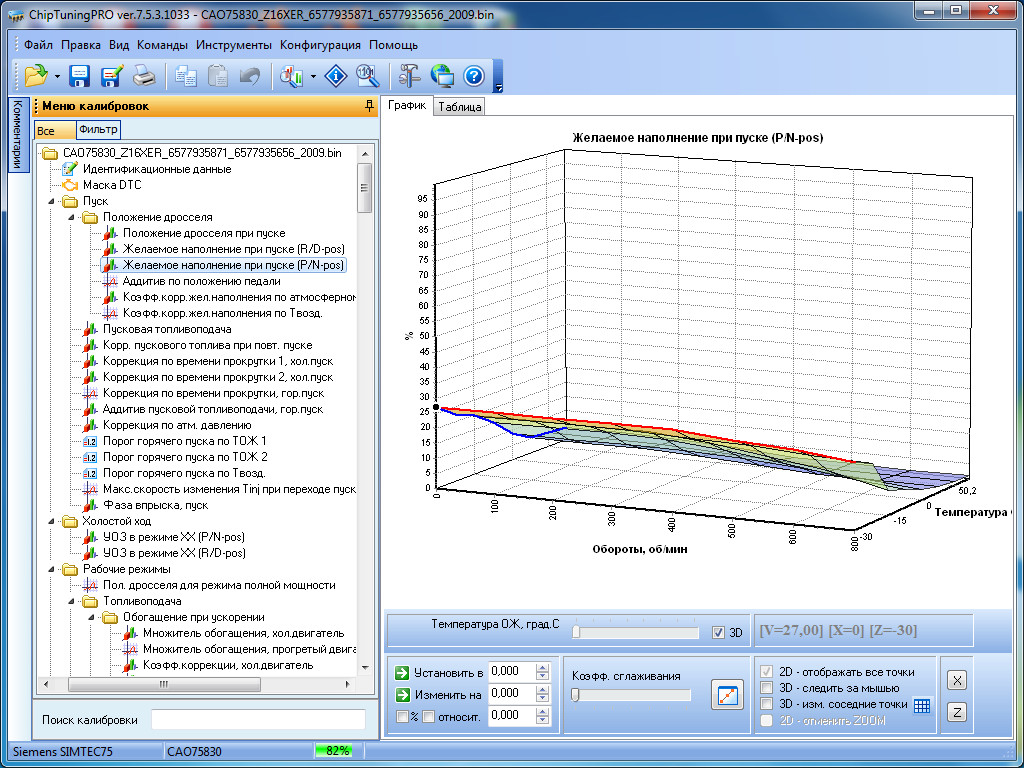Open the dropdown arrow next to the open folder icon
1024x768 pixels.
(57, 76)
